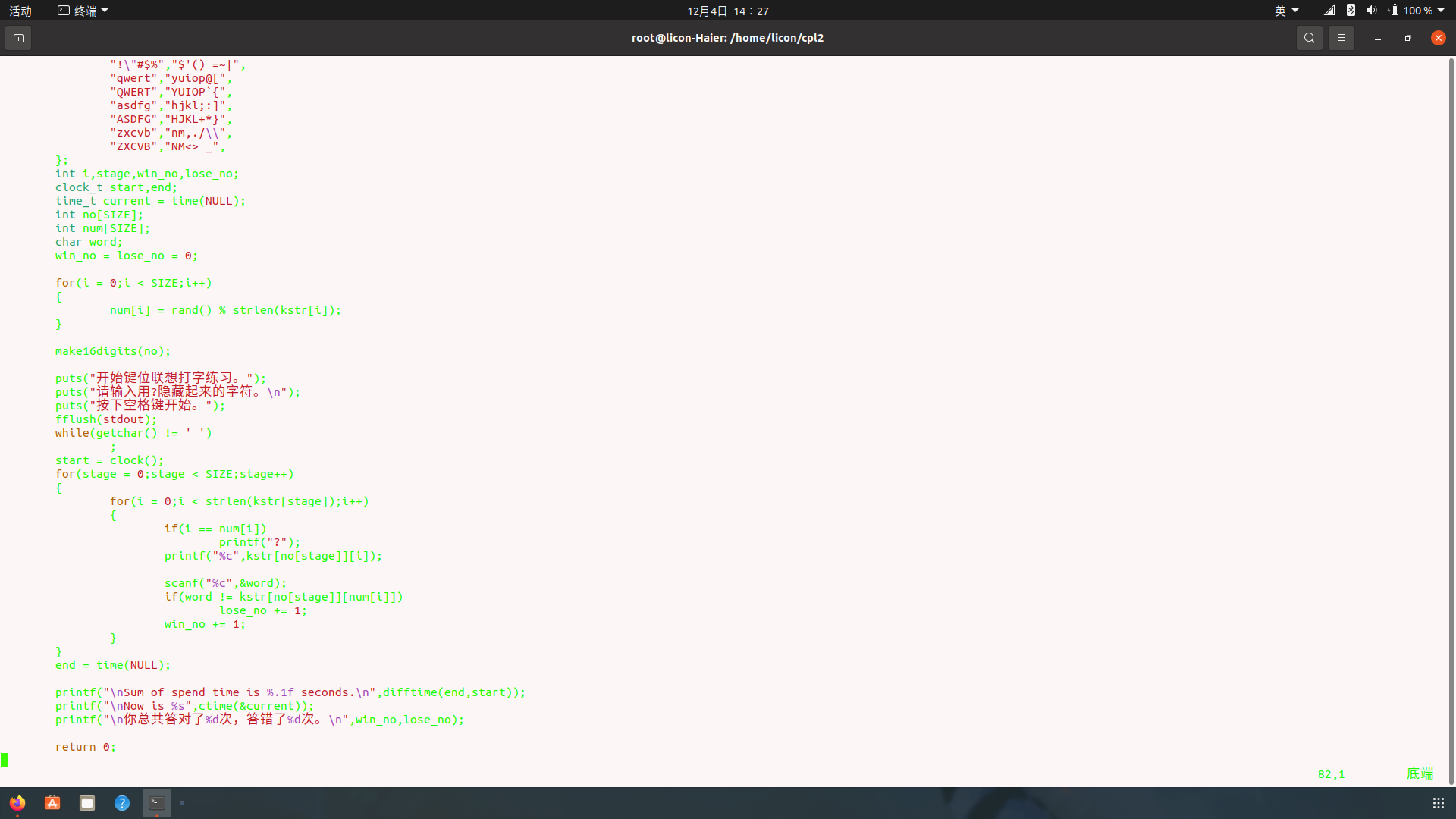Click line 'make16digits(no);'
The image size is (1456, 819).
coord(113,351)
